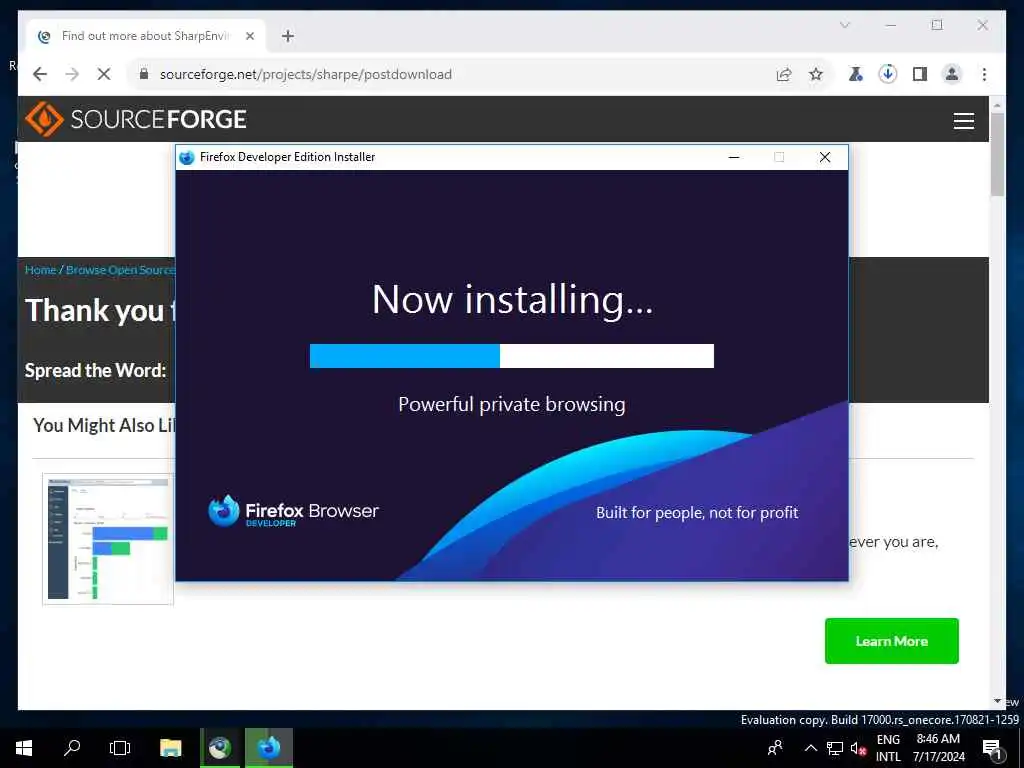Screen dimensions: 1024x768
Task: Open the volume tray icon
Action: (858, 748)
